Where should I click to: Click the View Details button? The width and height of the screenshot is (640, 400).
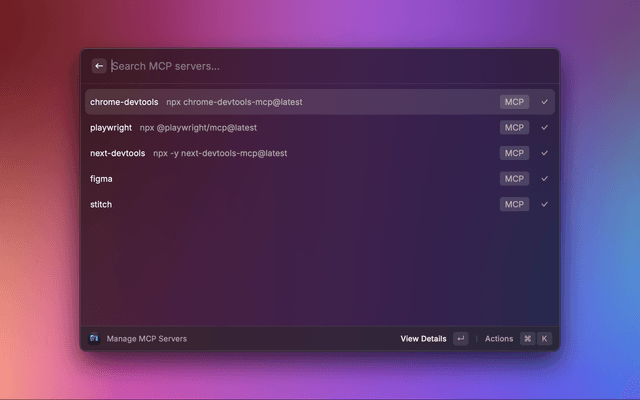tap(423, 339)
